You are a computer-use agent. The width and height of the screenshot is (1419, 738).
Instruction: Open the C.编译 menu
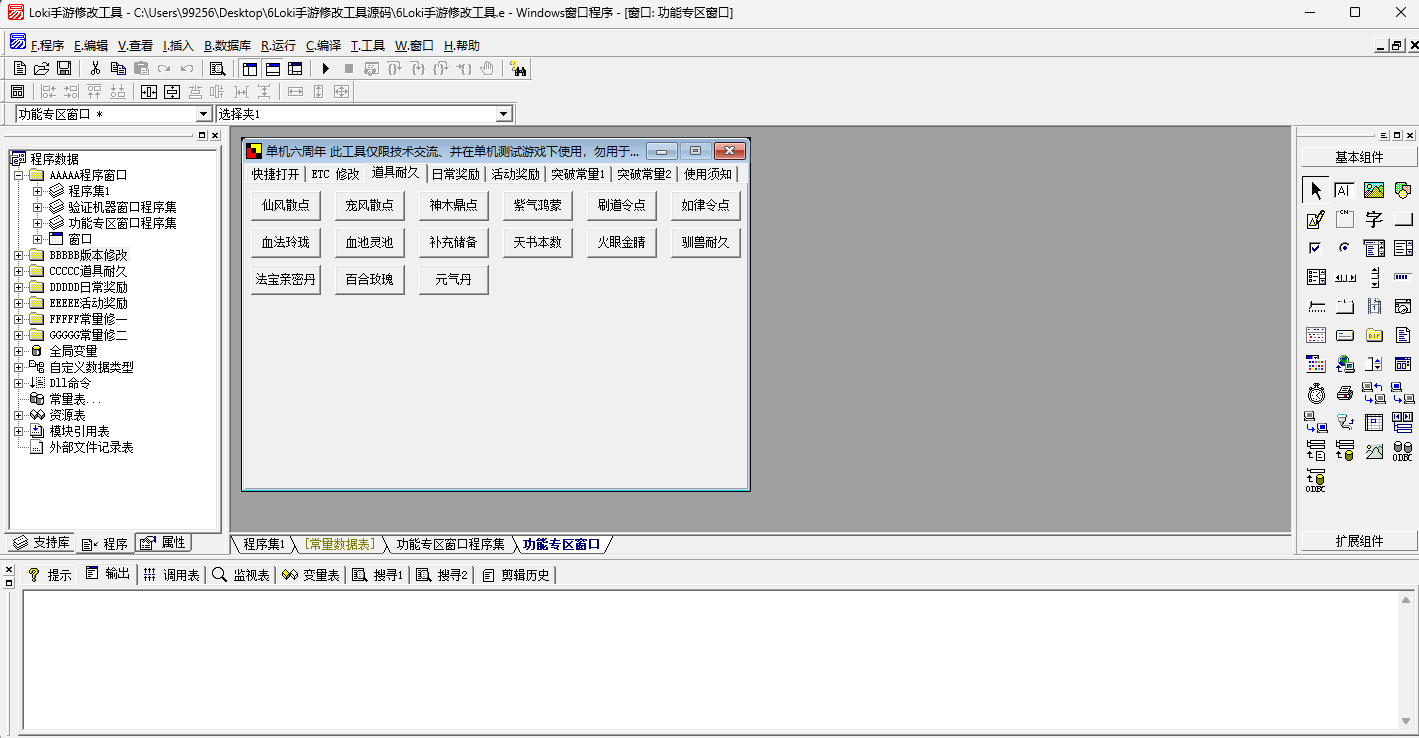click(x=323, y=46)
